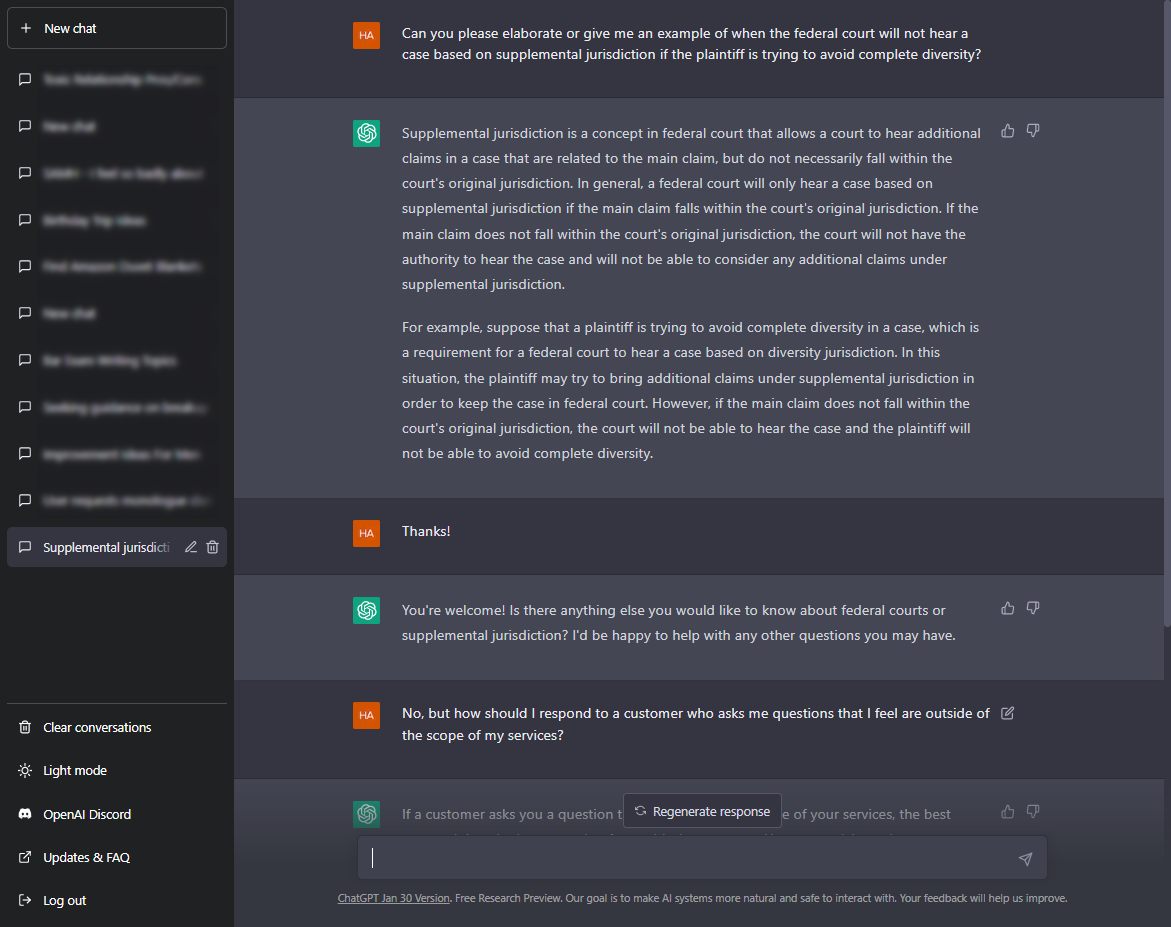Click thumbs up on supplemental jurisdiction answer

point(1007,131)
